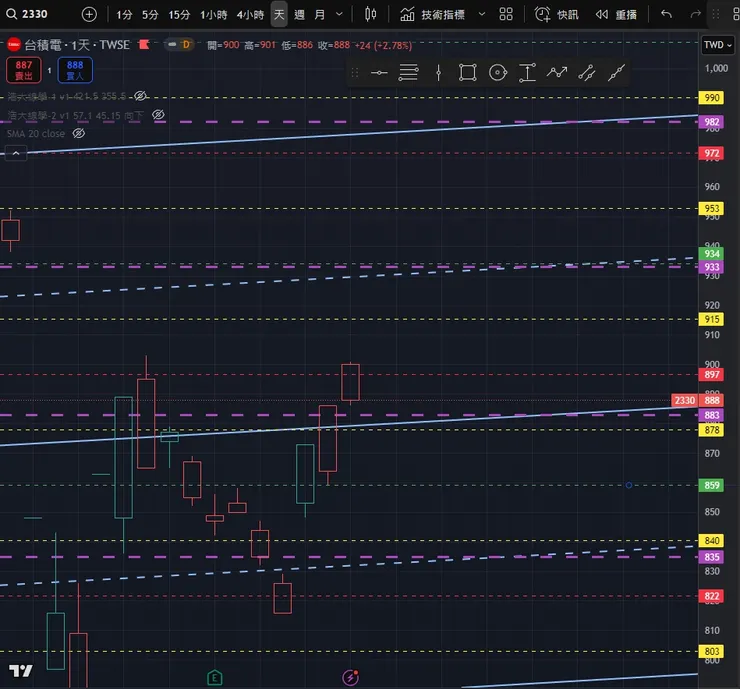Image resolution: width=740 pixels, height=689 pixels.
Task: Click the add symbol plus icon
Action: click(89, 14)
